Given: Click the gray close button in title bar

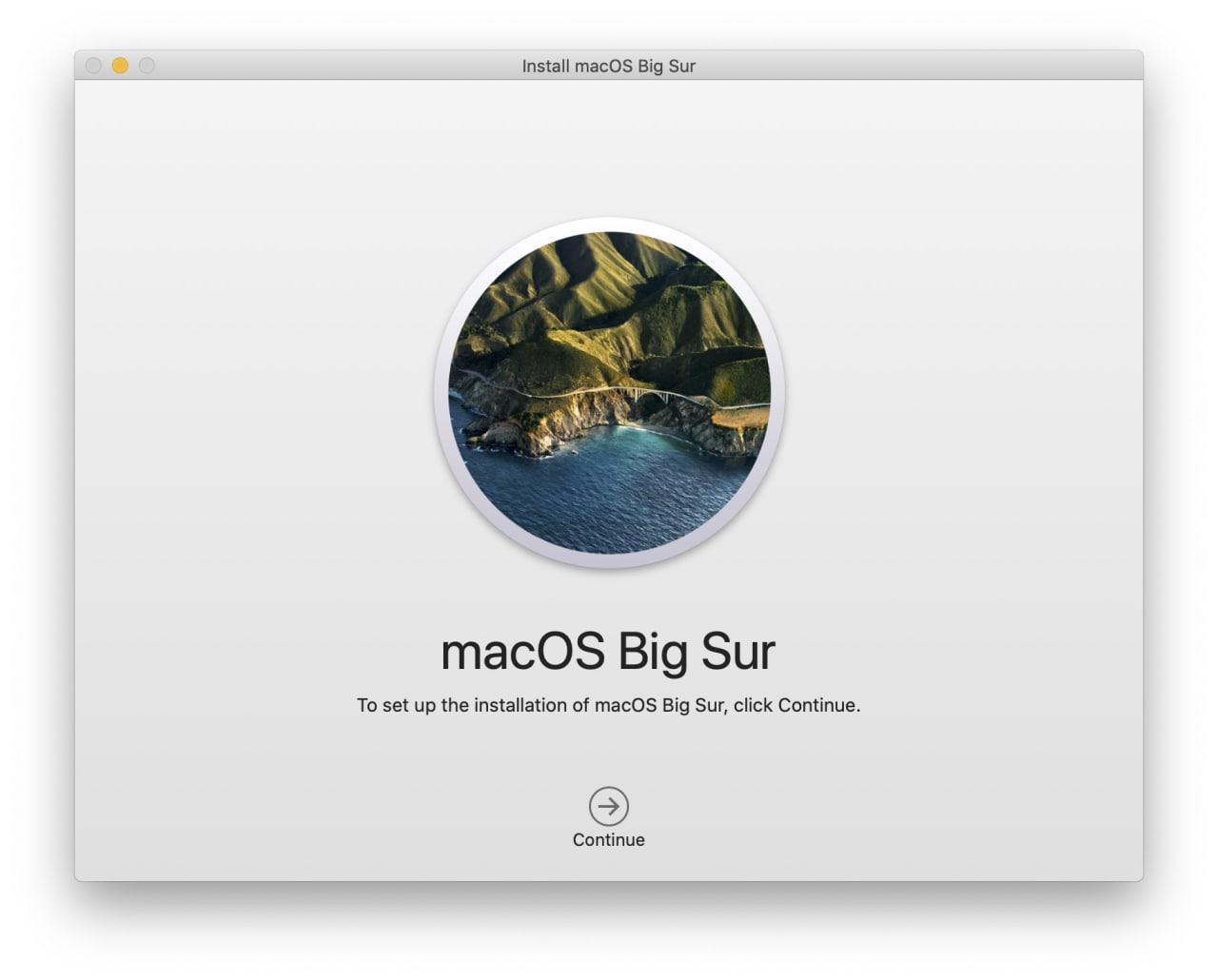Looking at the screenshot, I should 93,66.
